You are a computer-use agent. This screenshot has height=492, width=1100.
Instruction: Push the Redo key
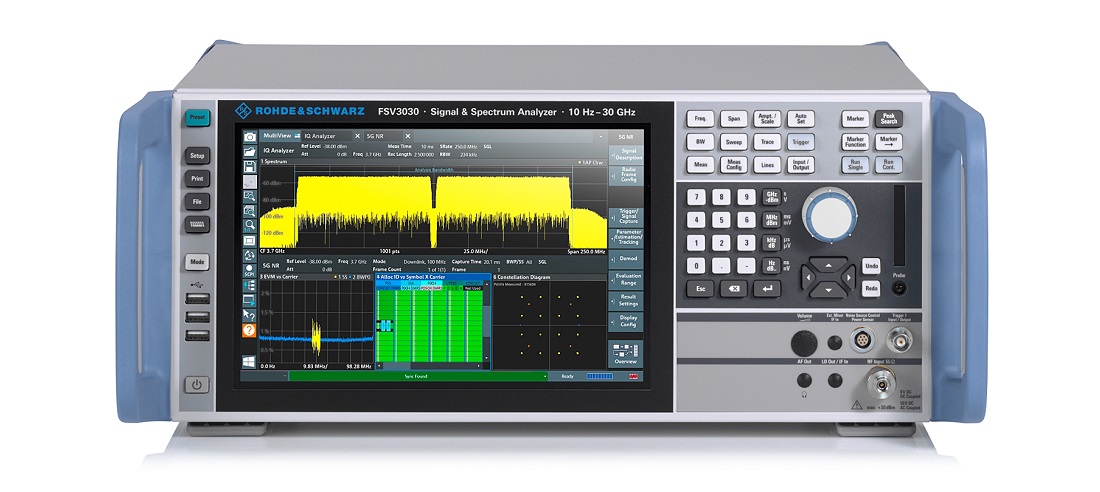(x=871, y=288)
